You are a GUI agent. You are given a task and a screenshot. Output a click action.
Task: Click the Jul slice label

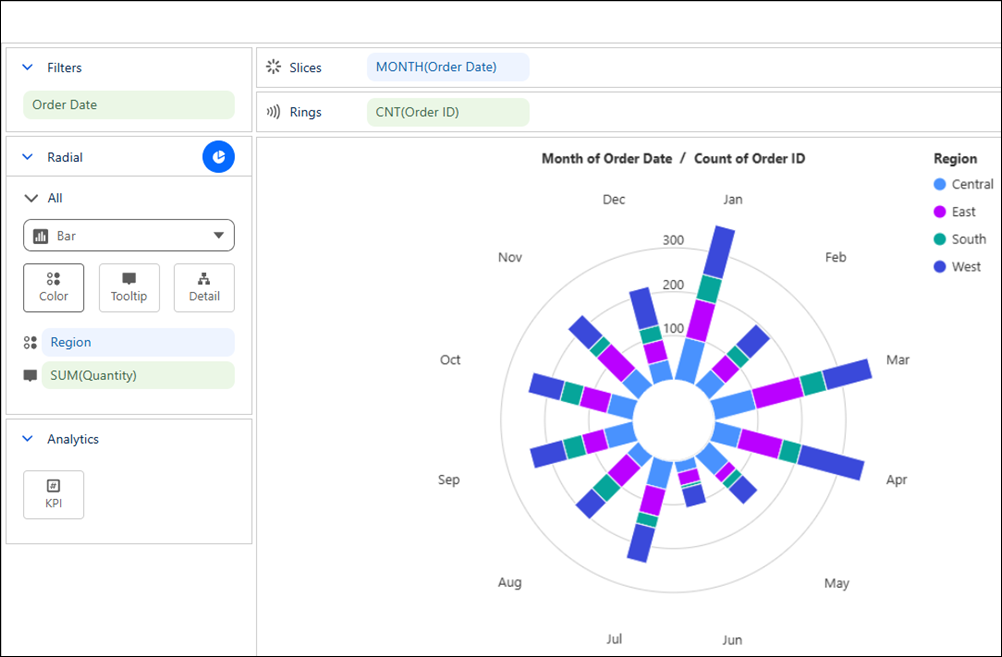point(614,639)
